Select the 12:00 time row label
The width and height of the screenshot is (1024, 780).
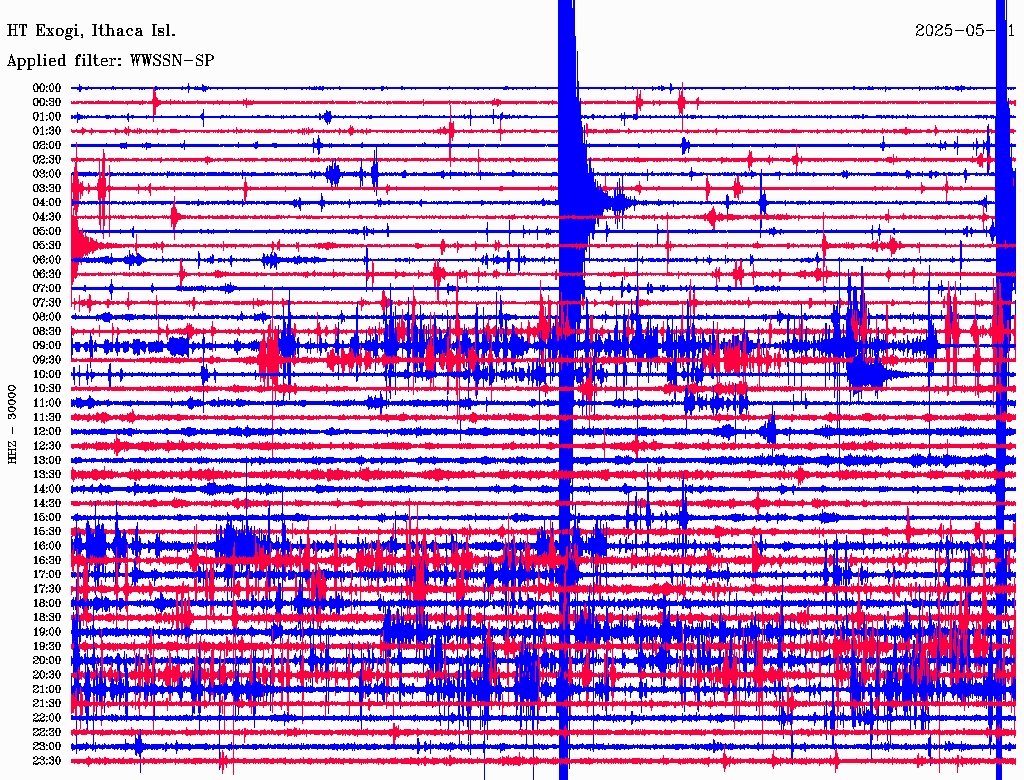pos(47,432)
